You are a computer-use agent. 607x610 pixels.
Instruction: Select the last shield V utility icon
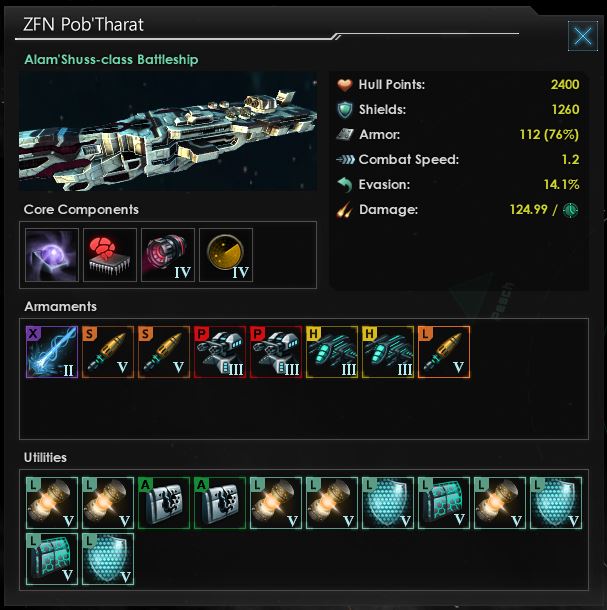pos(108,559)
